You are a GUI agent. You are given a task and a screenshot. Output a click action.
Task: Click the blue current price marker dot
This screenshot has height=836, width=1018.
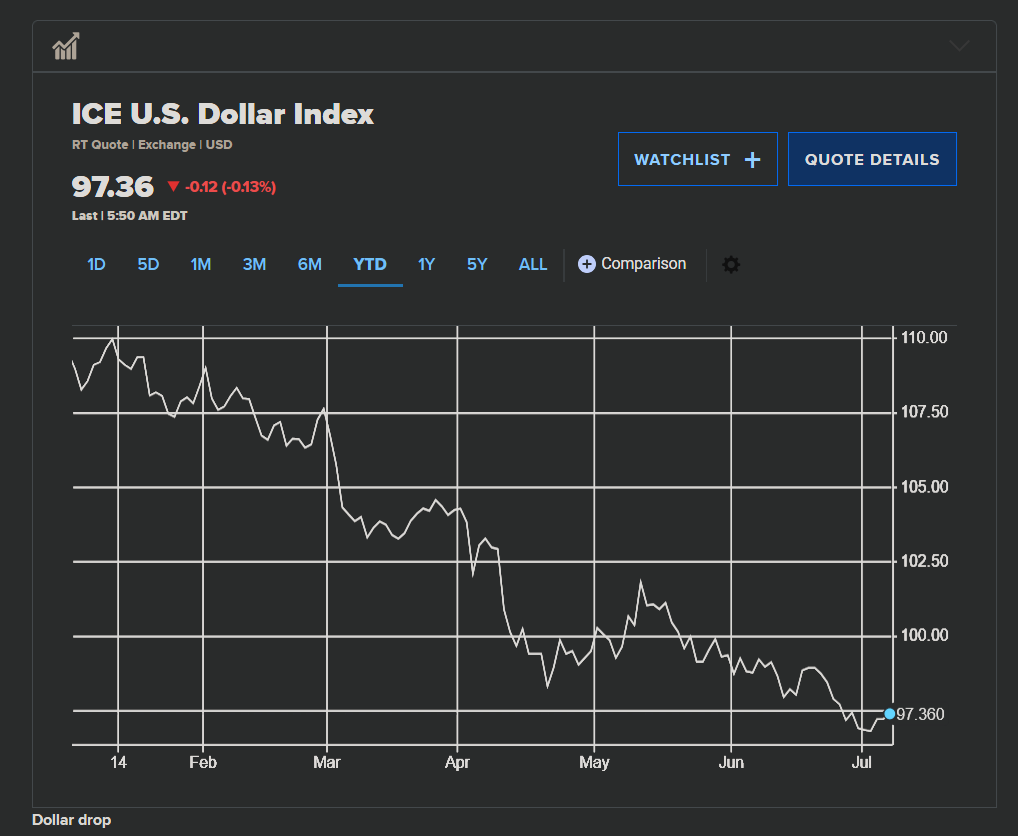(890, 713)
